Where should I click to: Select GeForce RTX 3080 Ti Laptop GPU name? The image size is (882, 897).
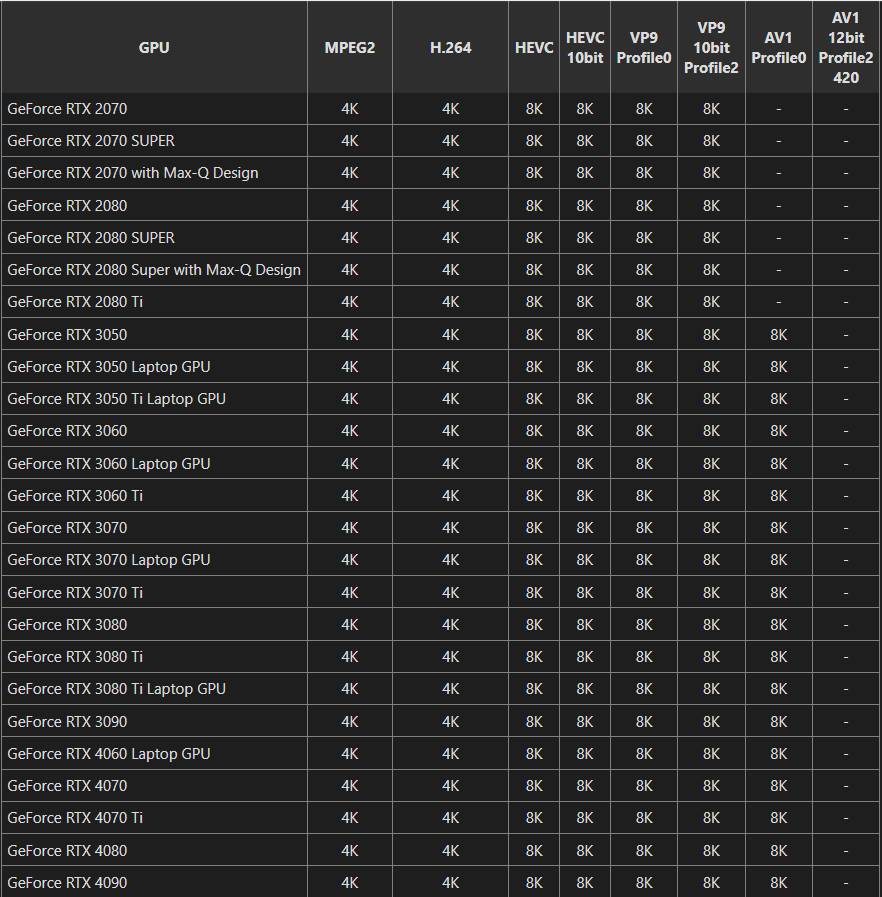116,688
